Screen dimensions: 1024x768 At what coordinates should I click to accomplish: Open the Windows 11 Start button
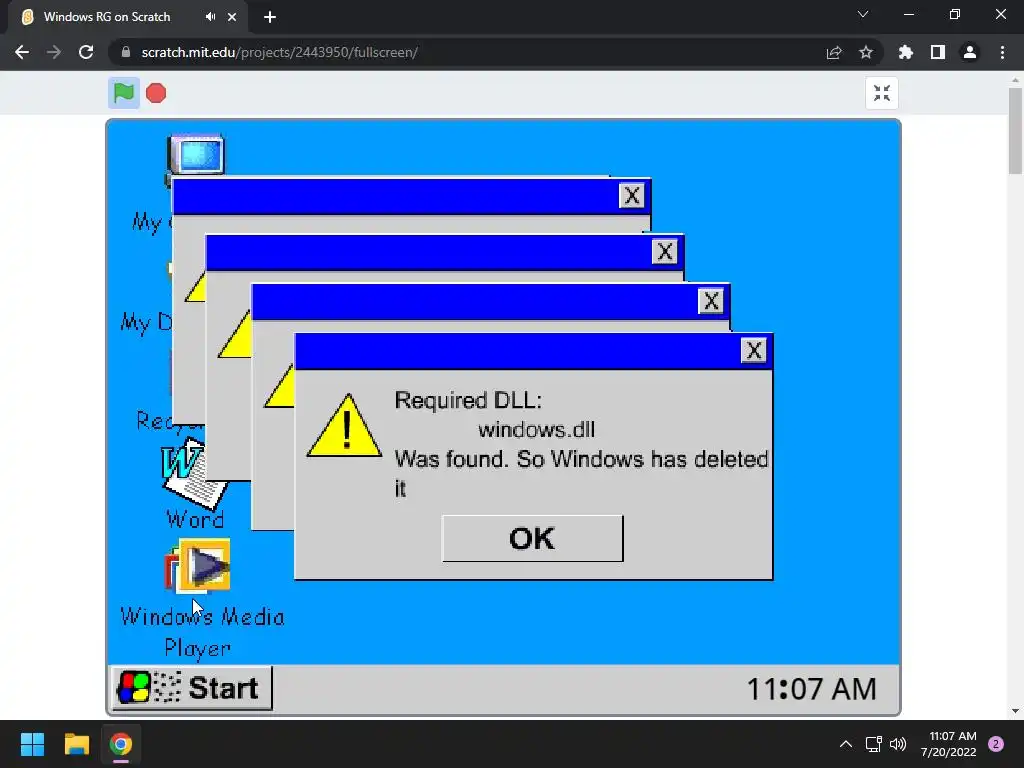[x=32, y=744]
